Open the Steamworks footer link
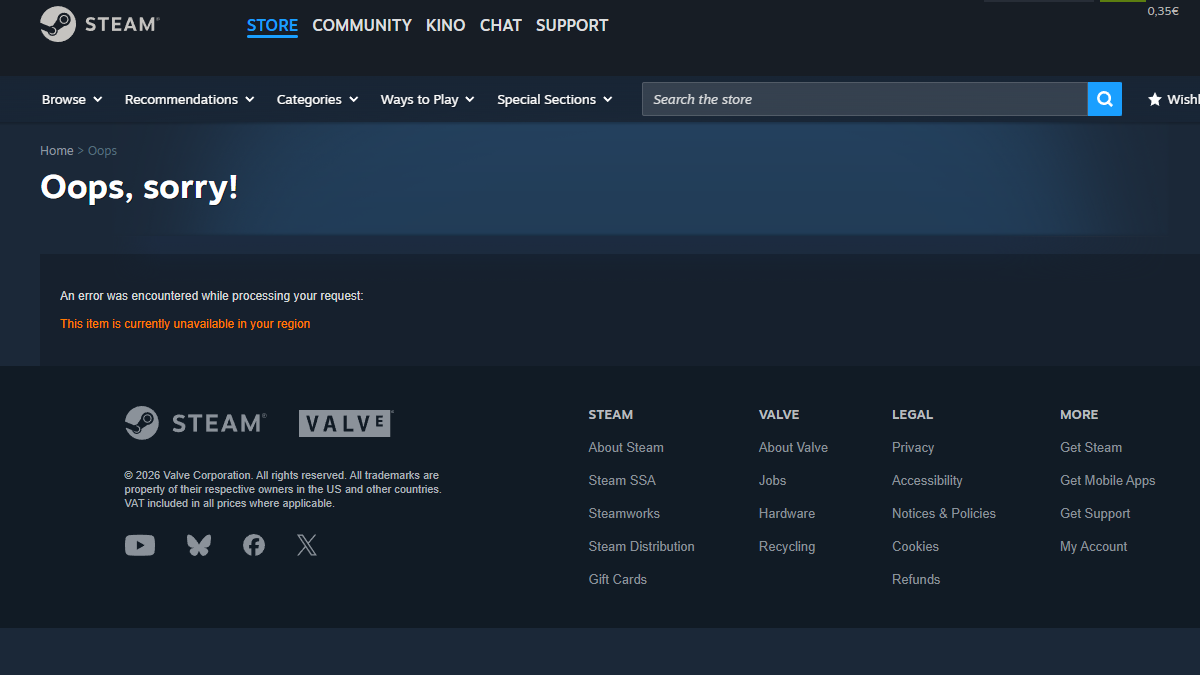This screenshot has width=1200, height=675. (x=624, y=513)
